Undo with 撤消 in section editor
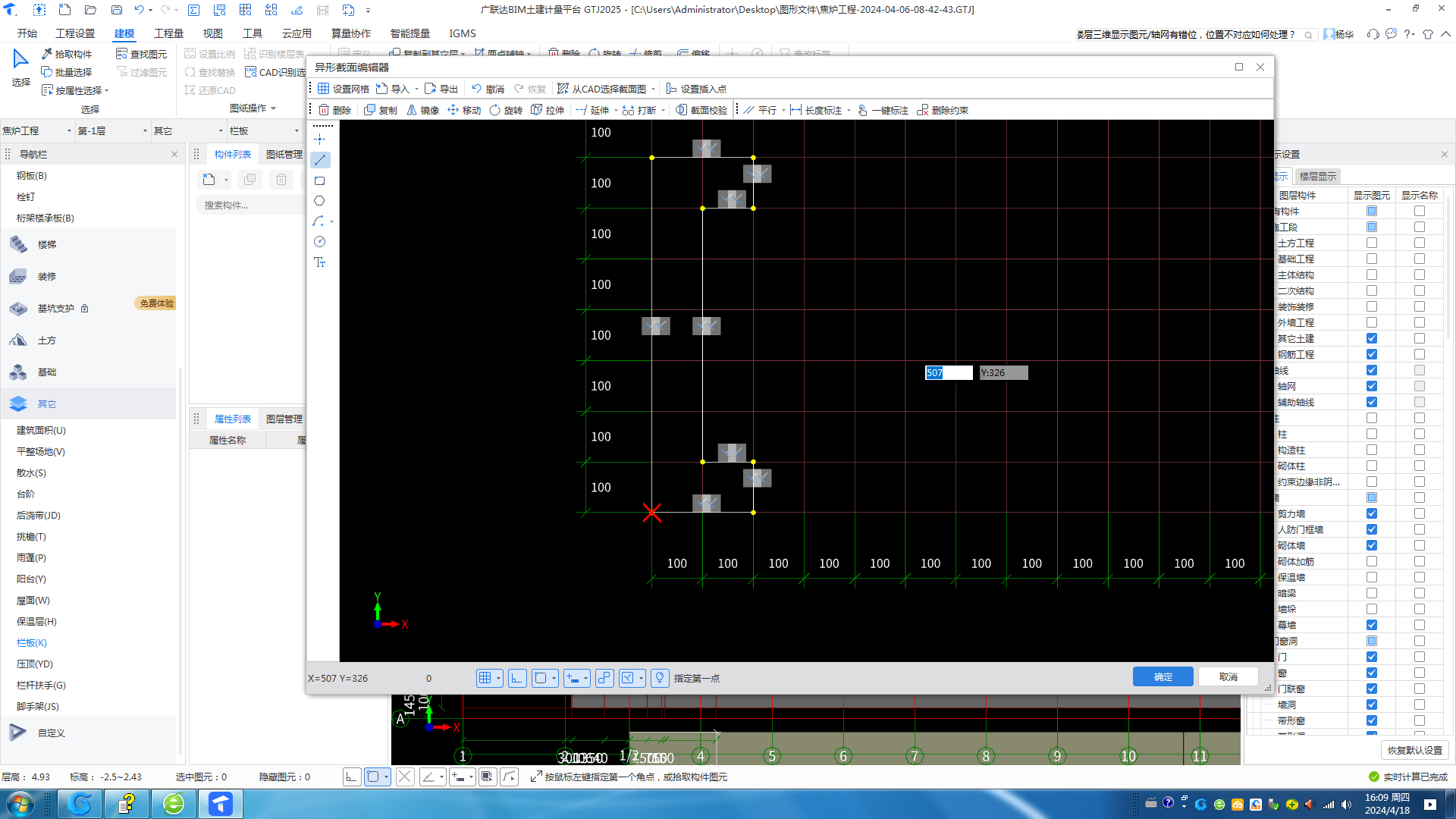The image size is (1456, 819). click(x=488, y=89)
